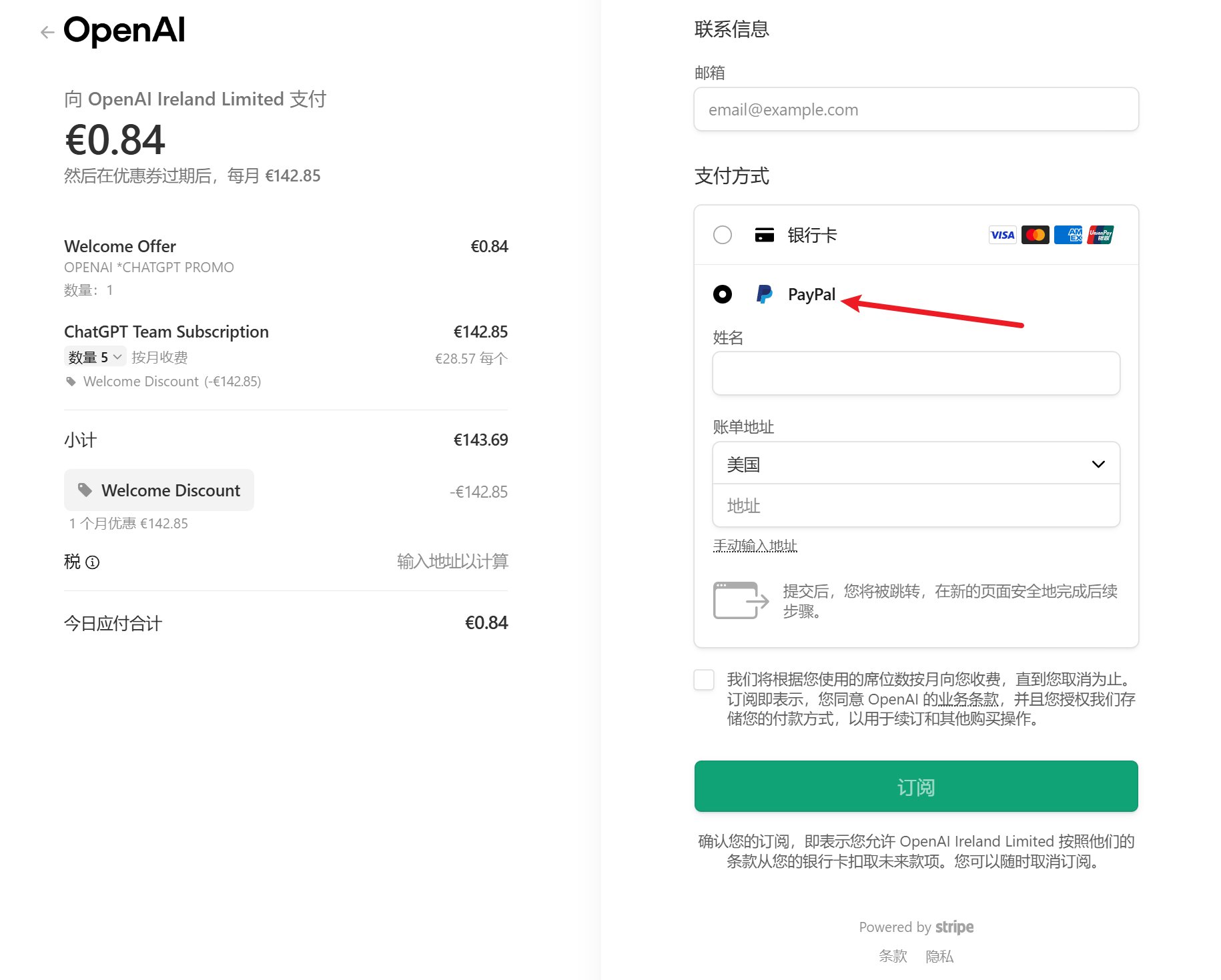The image size is (1221, 980).
Task: Click the 输入地址以计算 tax text
Action: 452,562
